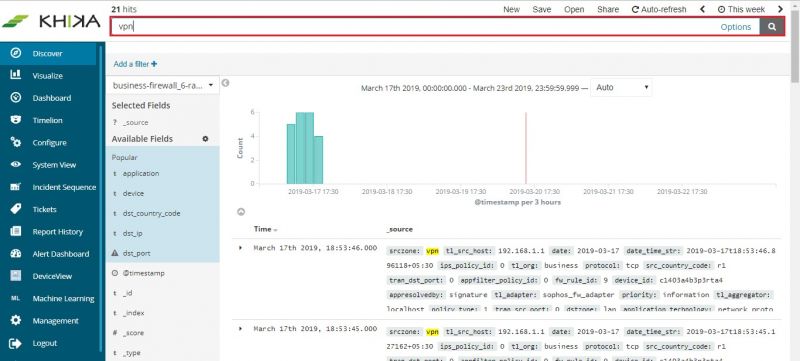Screen dimensions: 800x361
Task: Click the Management gear icon
Action: (16, 321)
